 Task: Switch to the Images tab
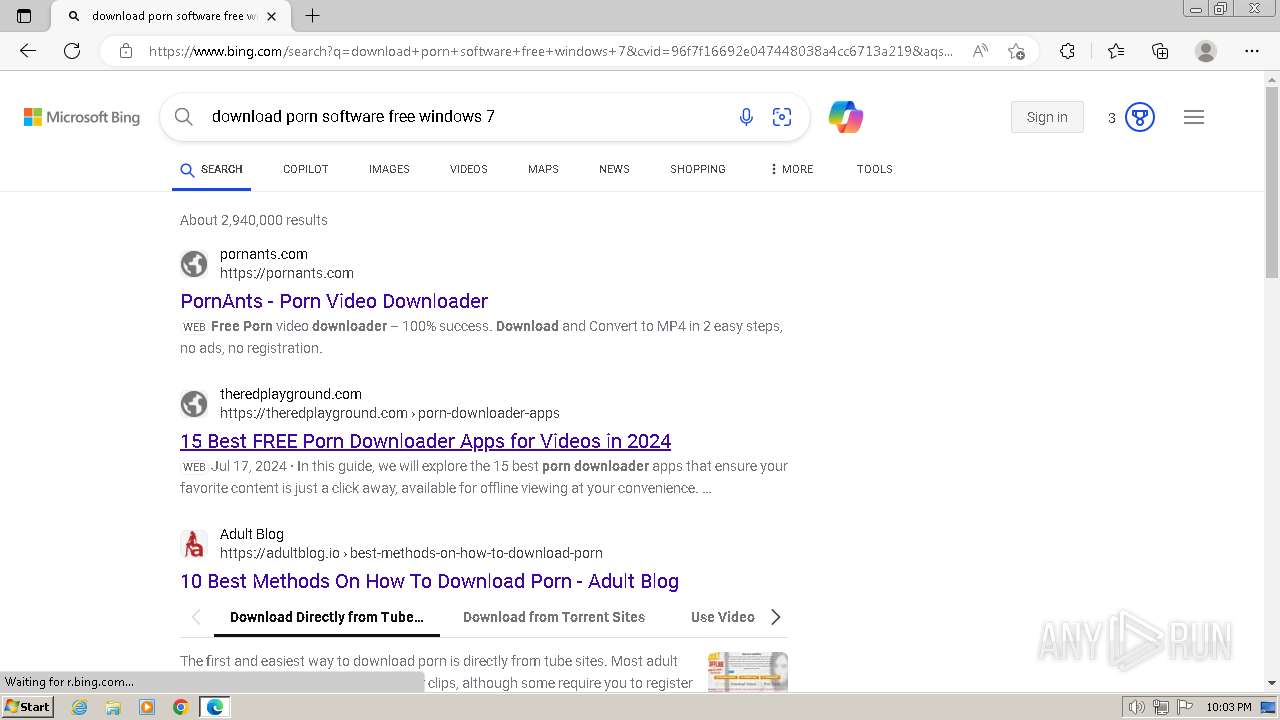point(389,169)
